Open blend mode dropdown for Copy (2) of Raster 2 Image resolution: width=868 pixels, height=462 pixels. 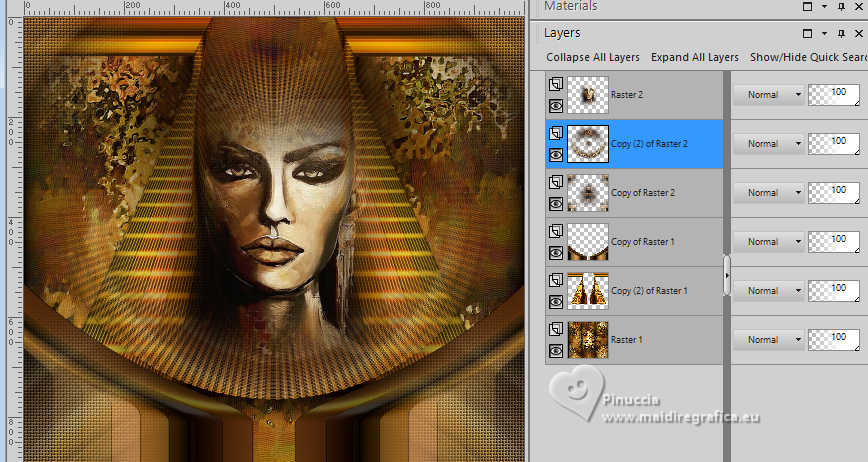(769, 144)
